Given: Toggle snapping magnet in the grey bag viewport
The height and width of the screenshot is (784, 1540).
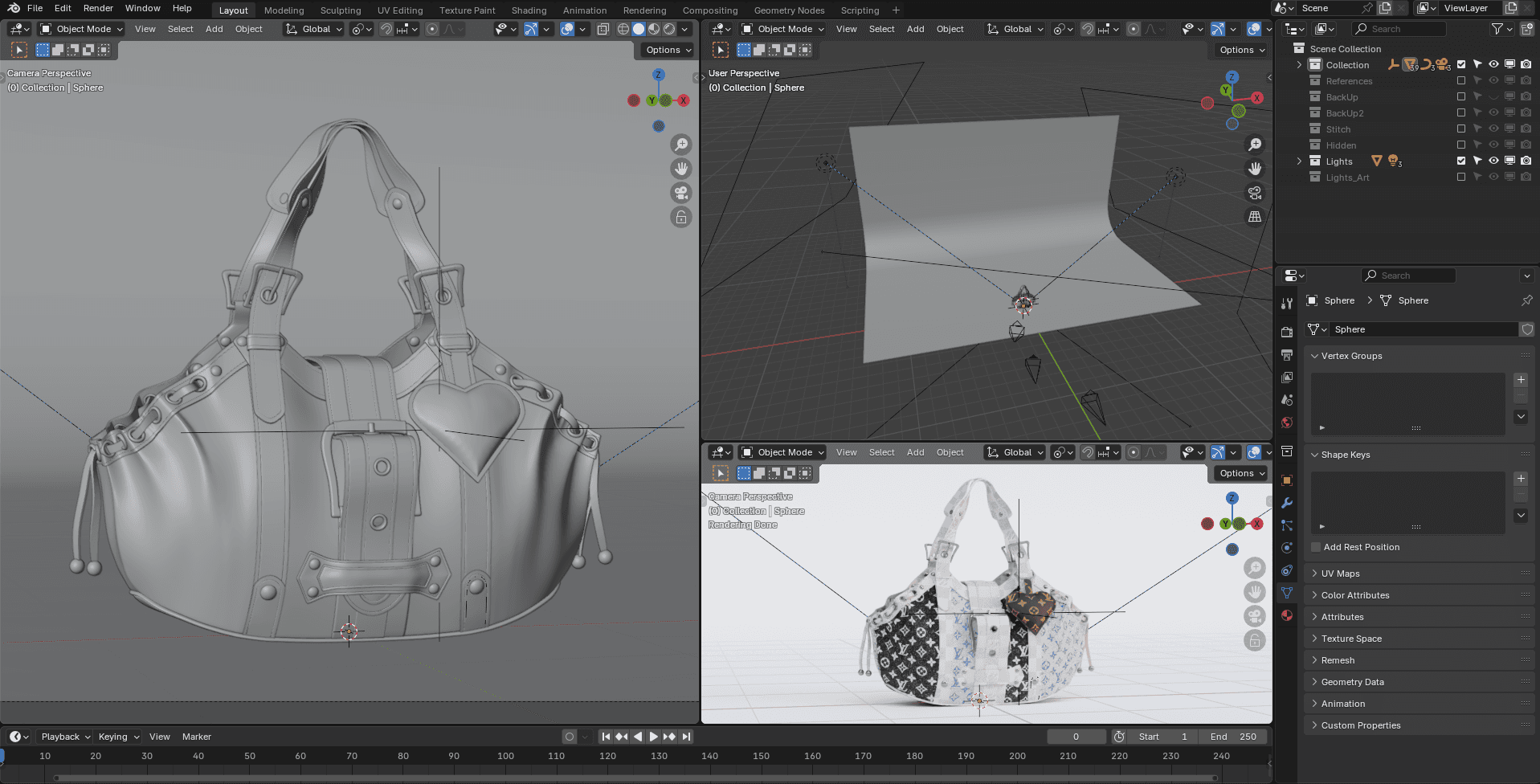Looking at the screenshot, I should click(x=386, y=29).
